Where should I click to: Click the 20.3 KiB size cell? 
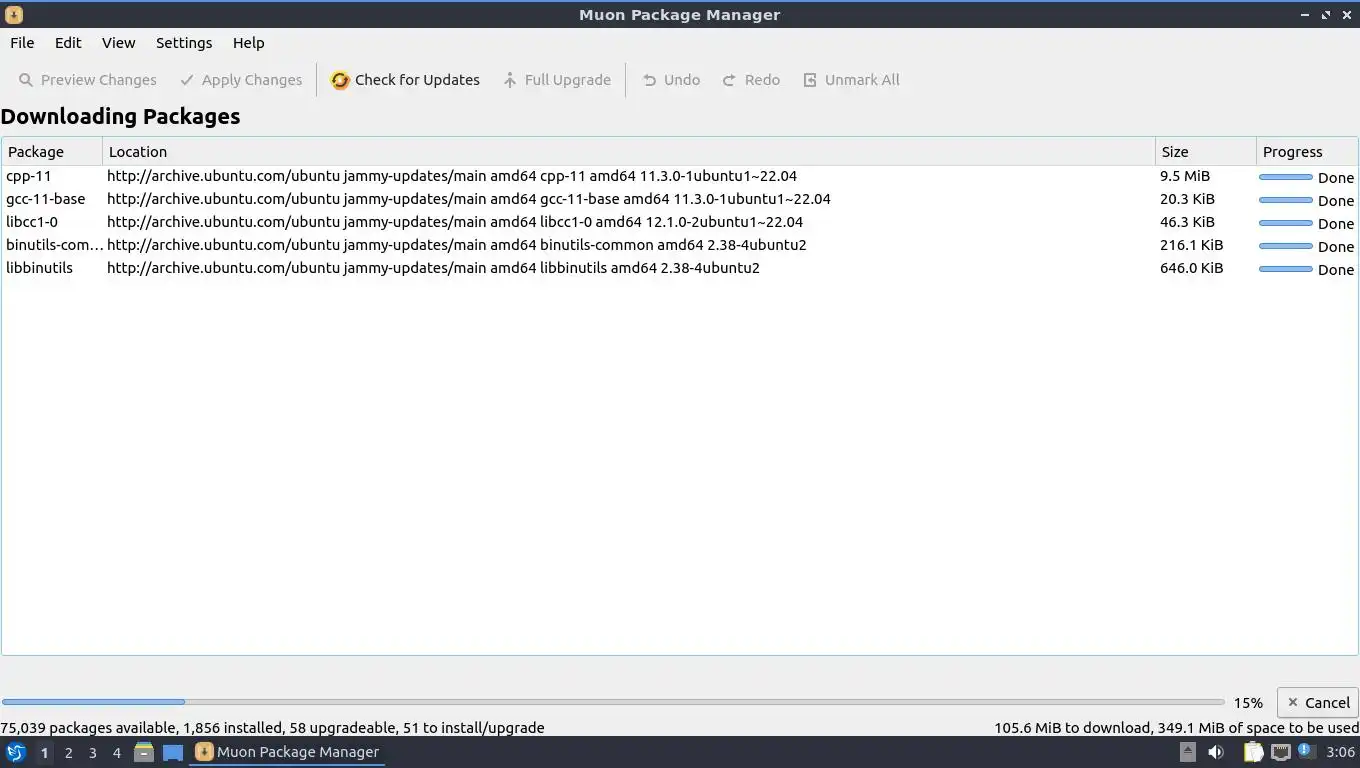click(1187, 199)
